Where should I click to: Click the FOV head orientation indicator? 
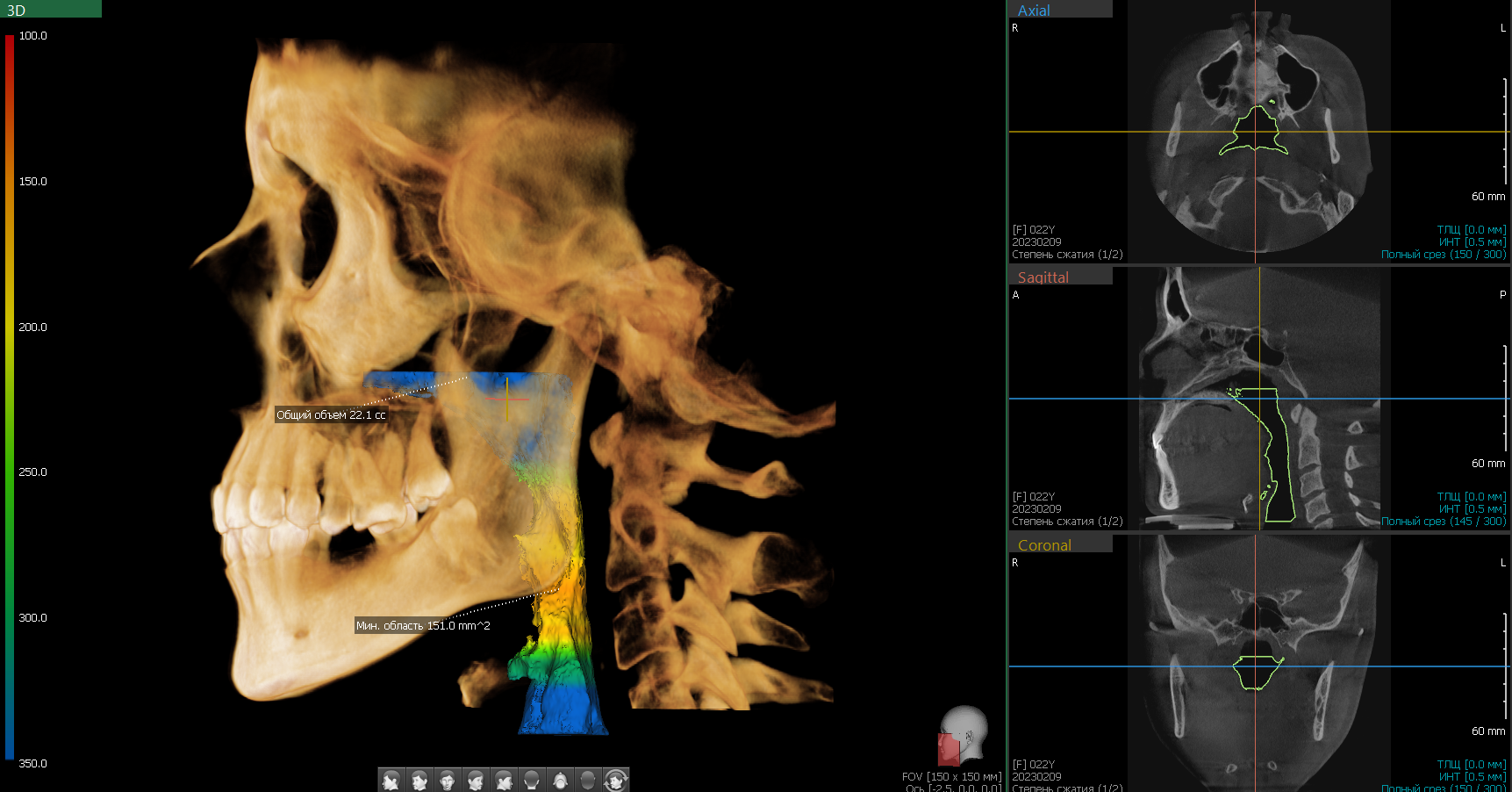pos(964,736)
